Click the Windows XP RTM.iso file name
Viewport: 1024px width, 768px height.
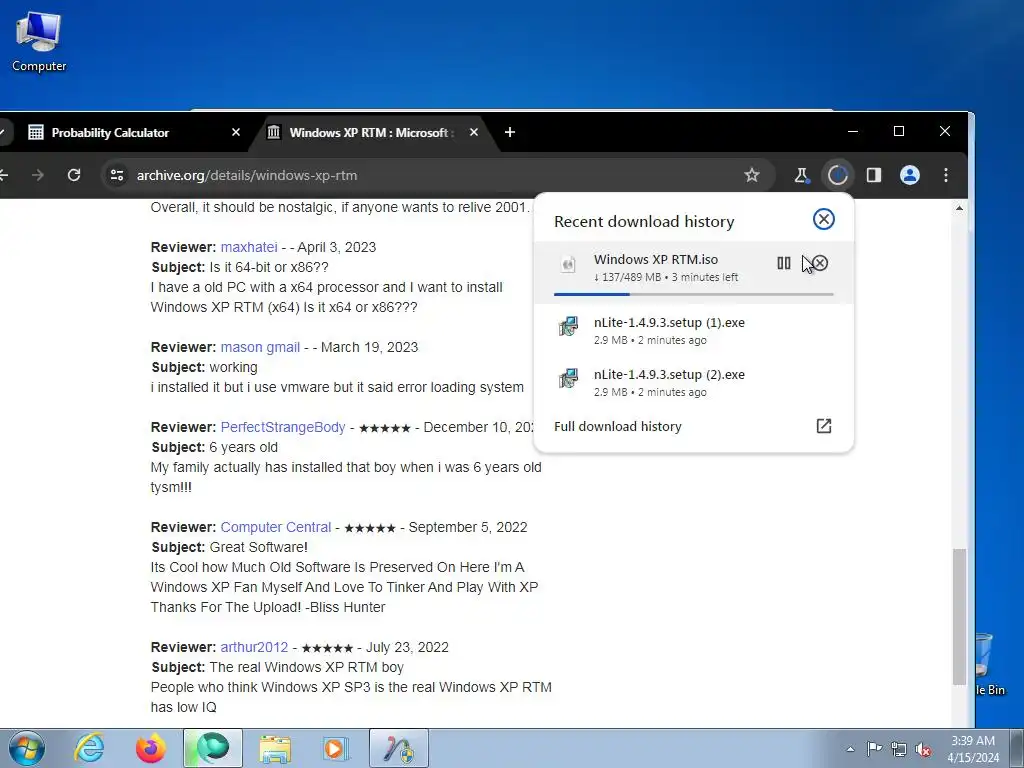click(x=656, y=259)
